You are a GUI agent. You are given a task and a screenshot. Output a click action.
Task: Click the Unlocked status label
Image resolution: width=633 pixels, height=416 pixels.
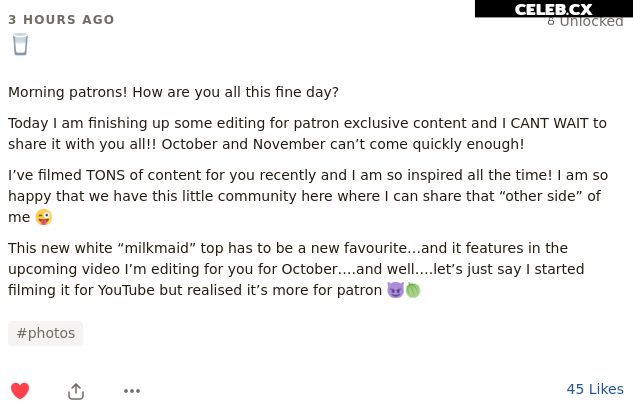coord(591,21)
